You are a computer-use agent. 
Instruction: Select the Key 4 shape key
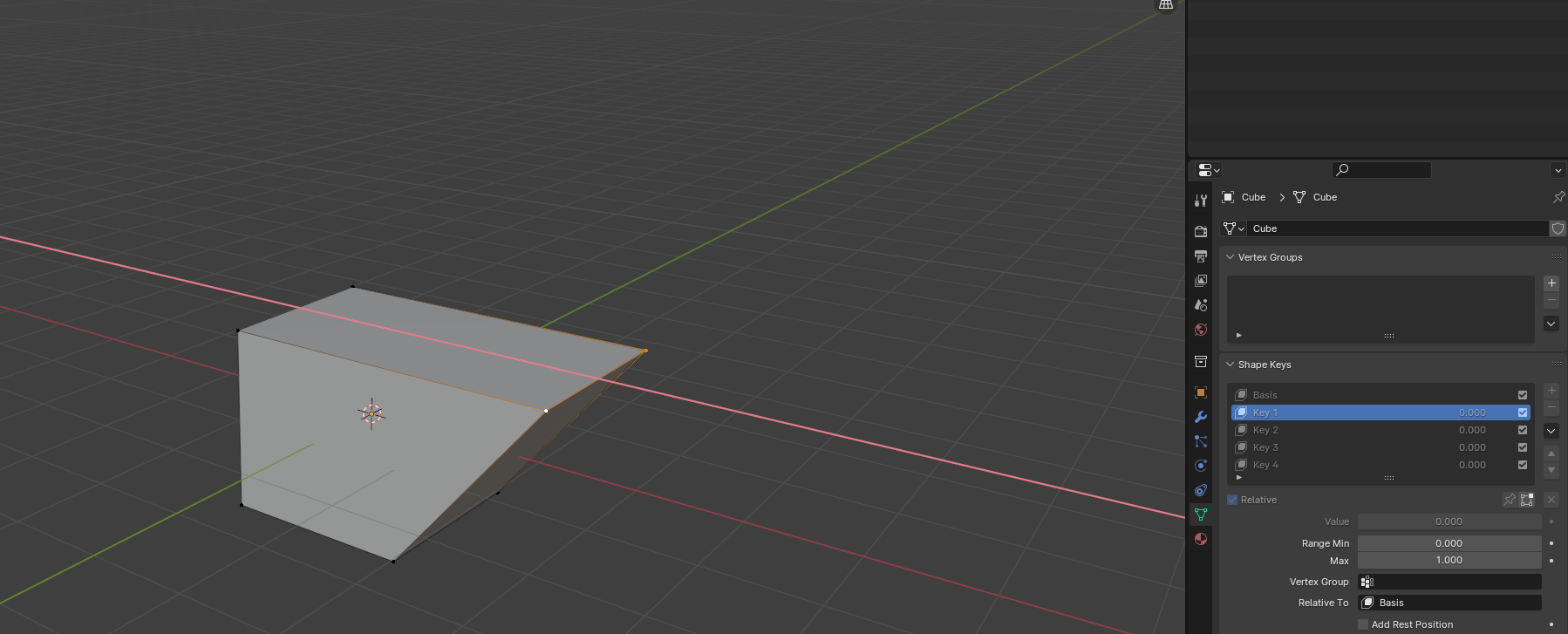click(1381, 465)
